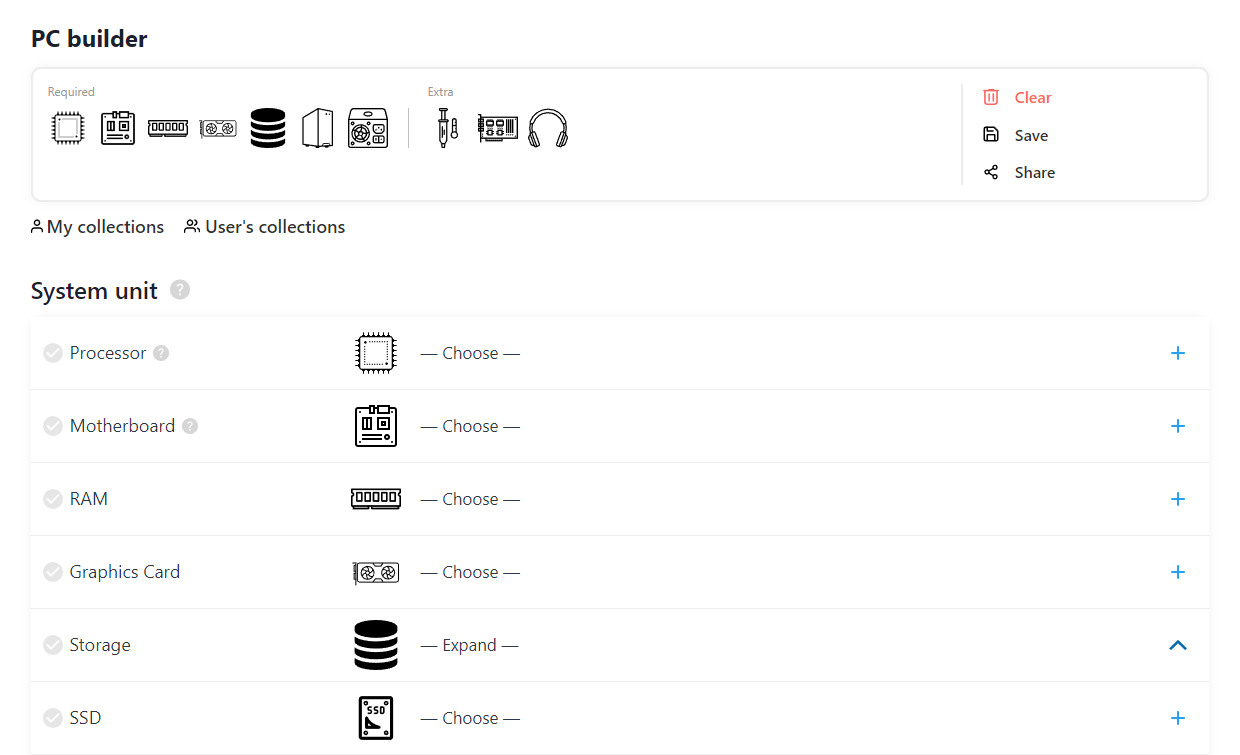Click the Thermal Paste icon under Extra
The image size is (1240, 755).
pos(446,128)
